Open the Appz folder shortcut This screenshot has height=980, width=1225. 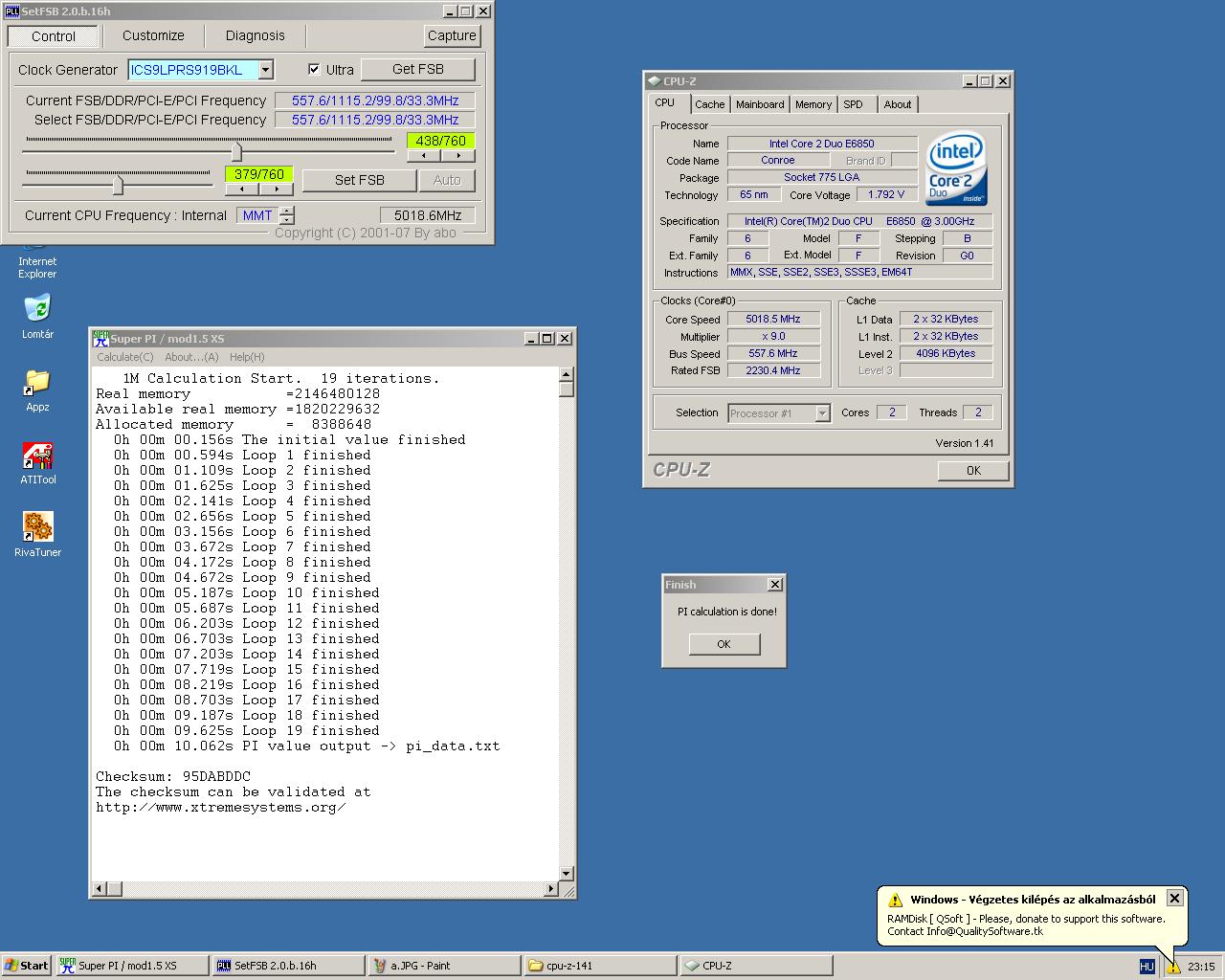coord(37,389)
